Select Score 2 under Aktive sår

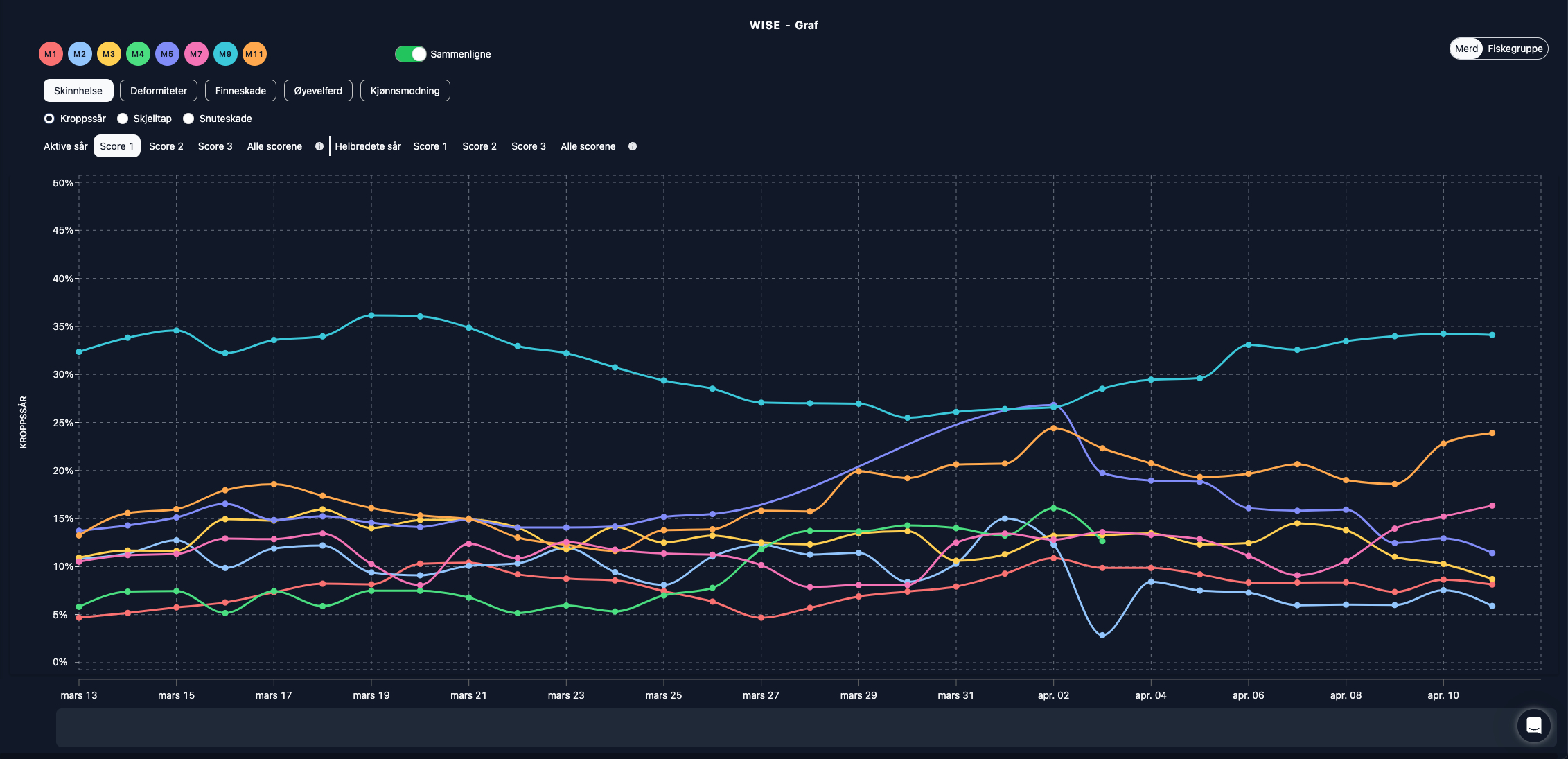pos(166,146)
